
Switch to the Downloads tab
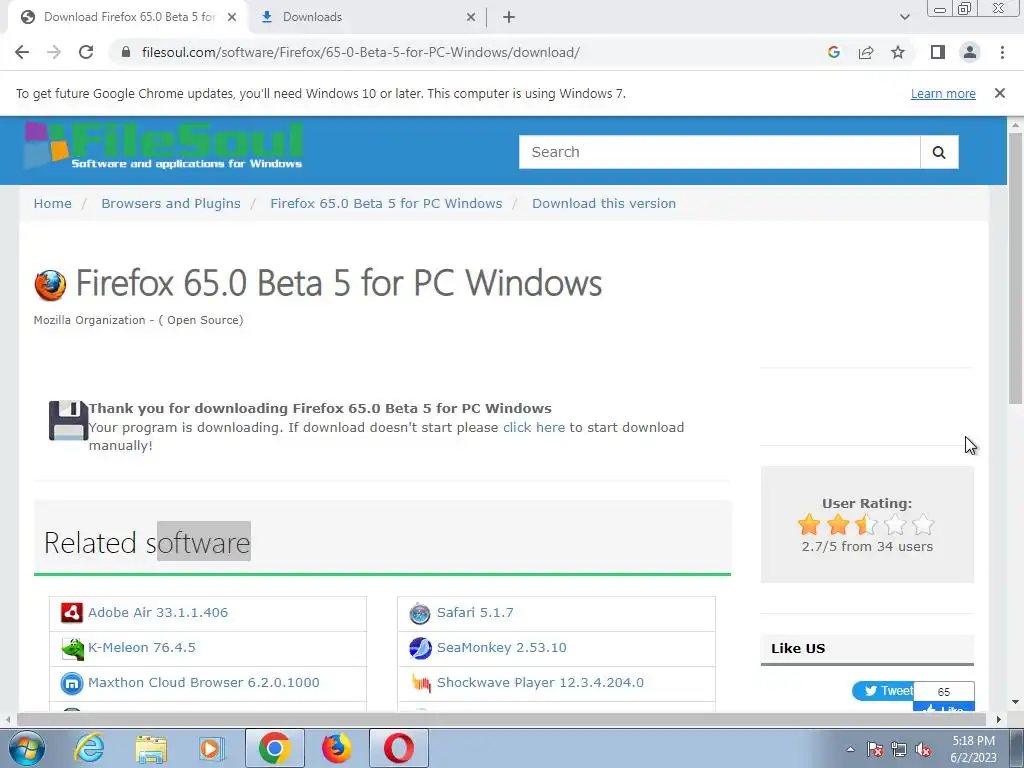368,17
